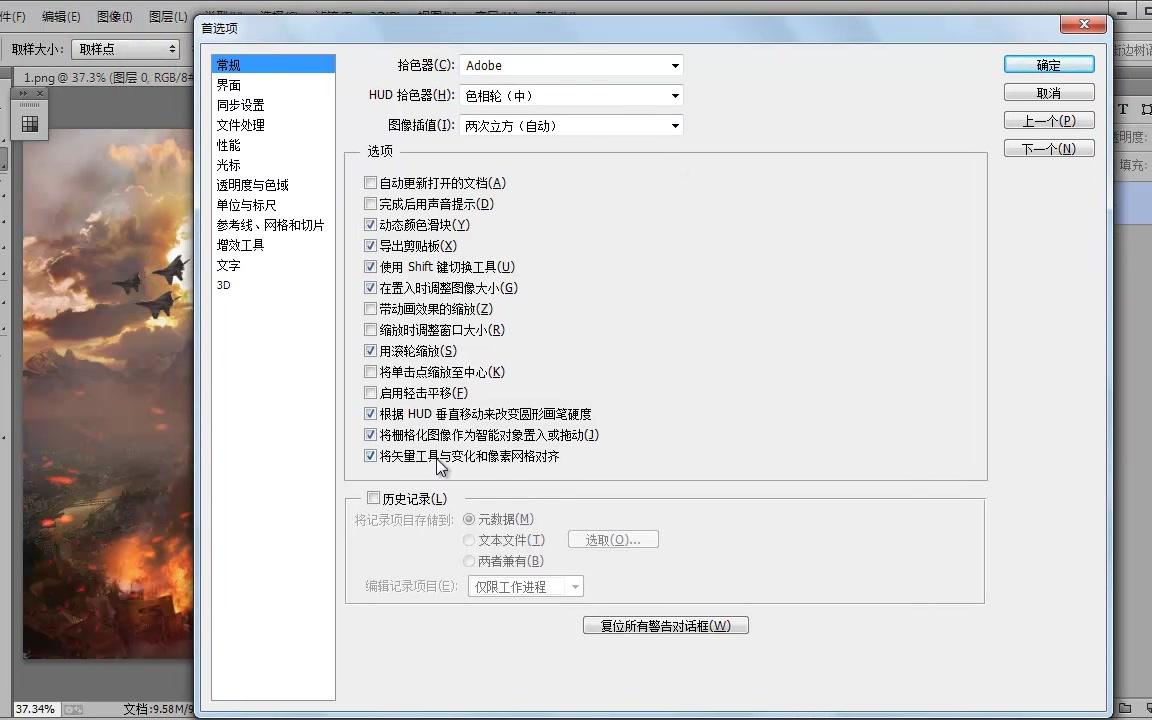Screen dimensions: 1152x720
Task: Enable 完成后用声音提示 checkbox
Action: point(371,203)
